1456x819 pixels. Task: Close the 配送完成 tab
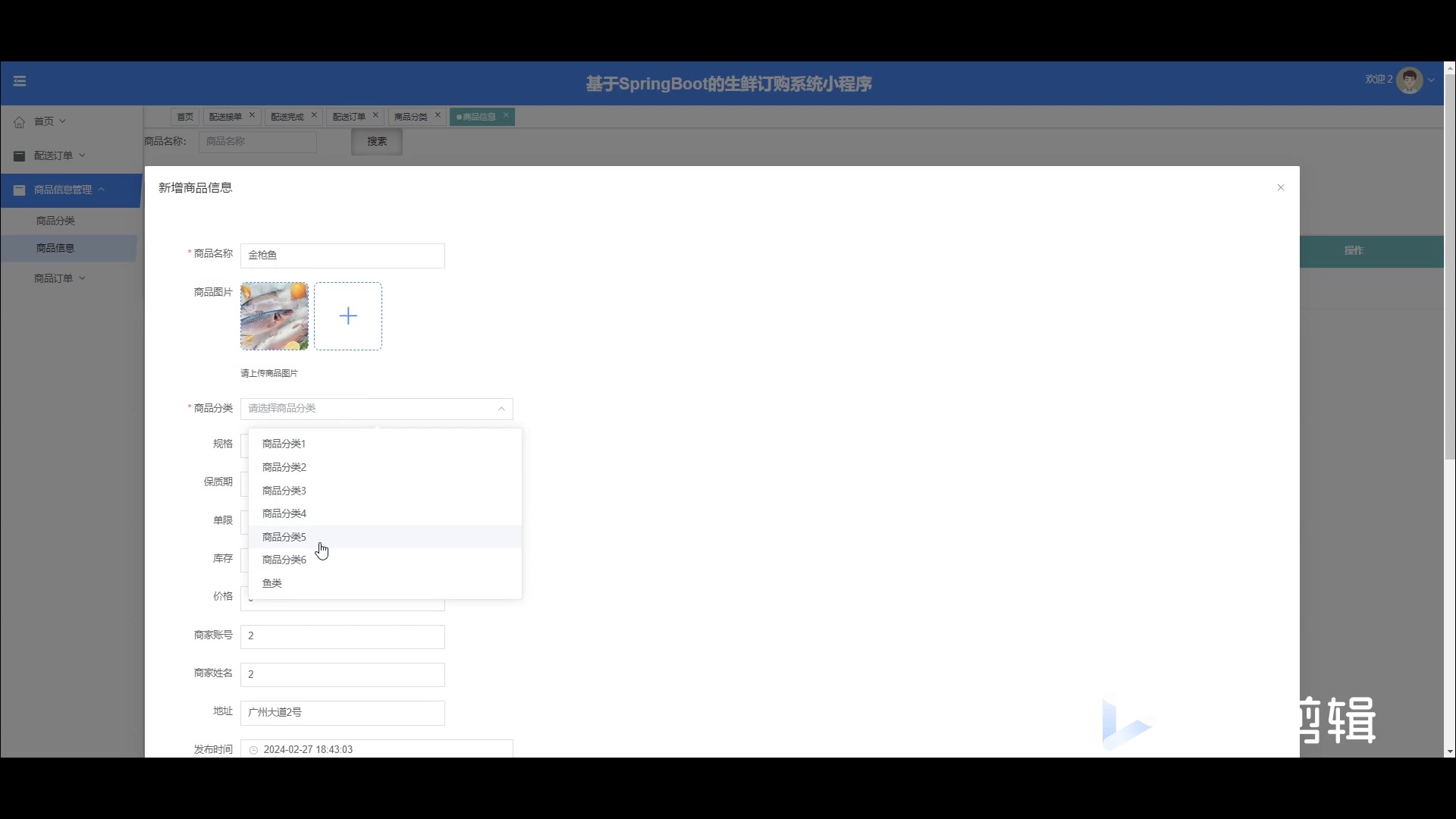(x=314, y=115)
